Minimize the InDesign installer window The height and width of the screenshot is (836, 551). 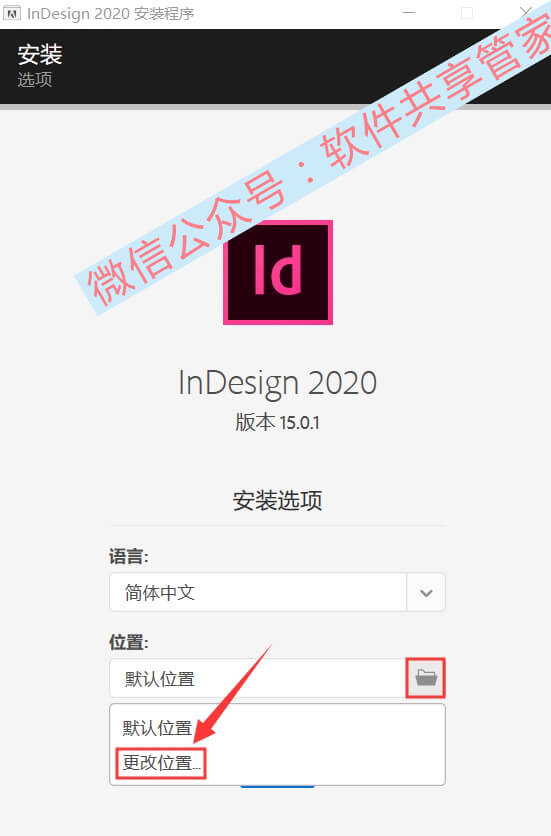tap(409, 12)
